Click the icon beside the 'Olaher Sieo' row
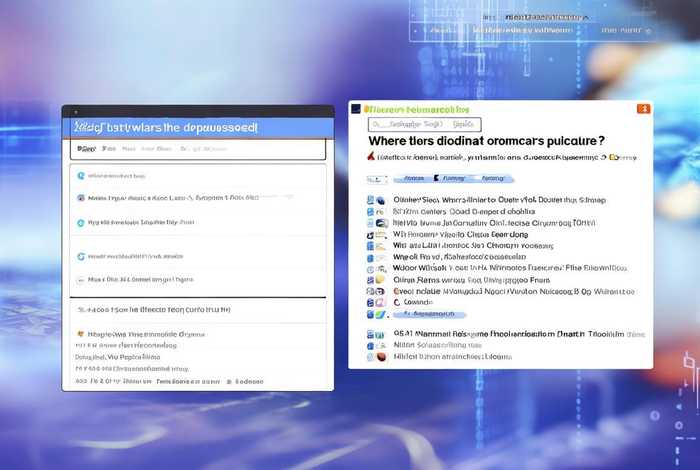 click(370, 200)
